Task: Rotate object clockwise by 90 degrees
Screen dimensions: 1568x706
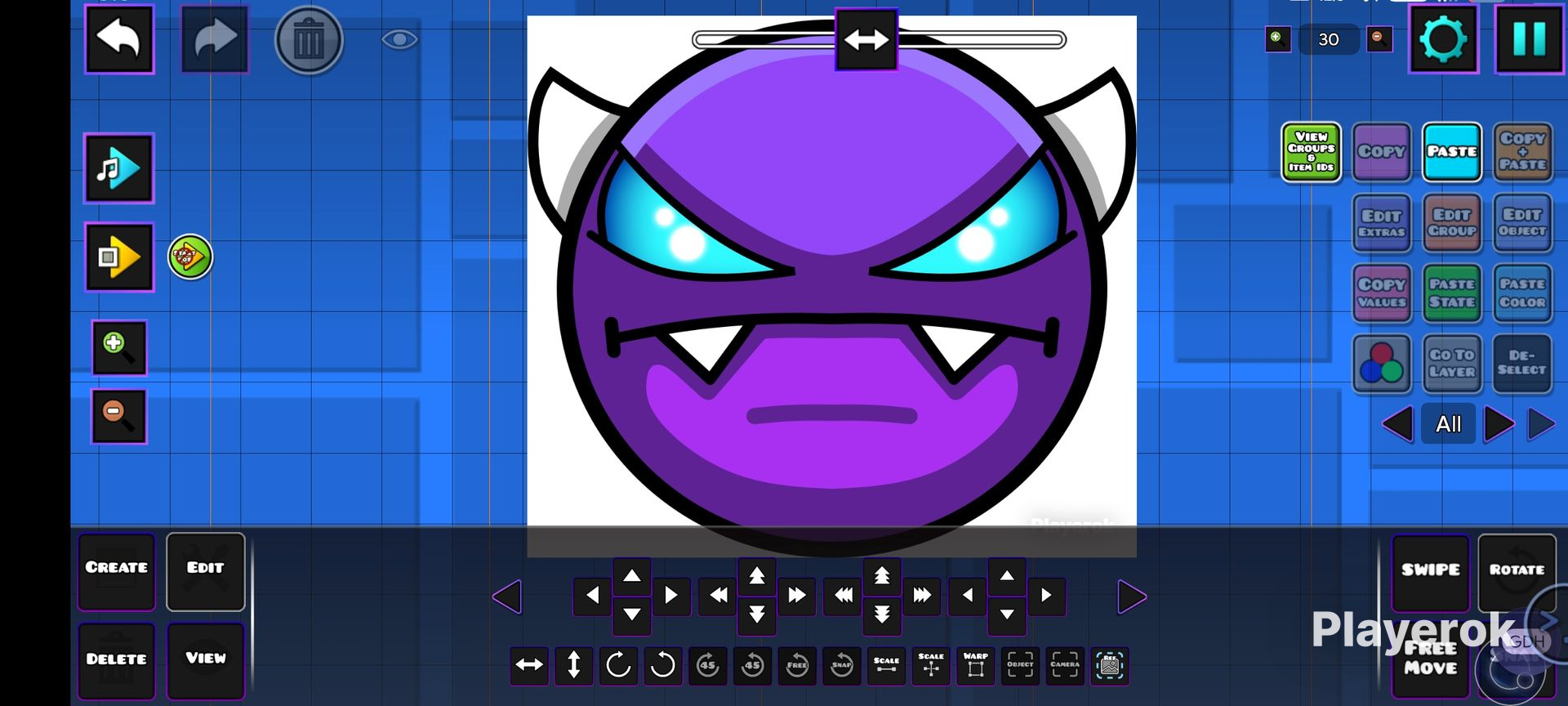Action: click(x=618, y=665)
